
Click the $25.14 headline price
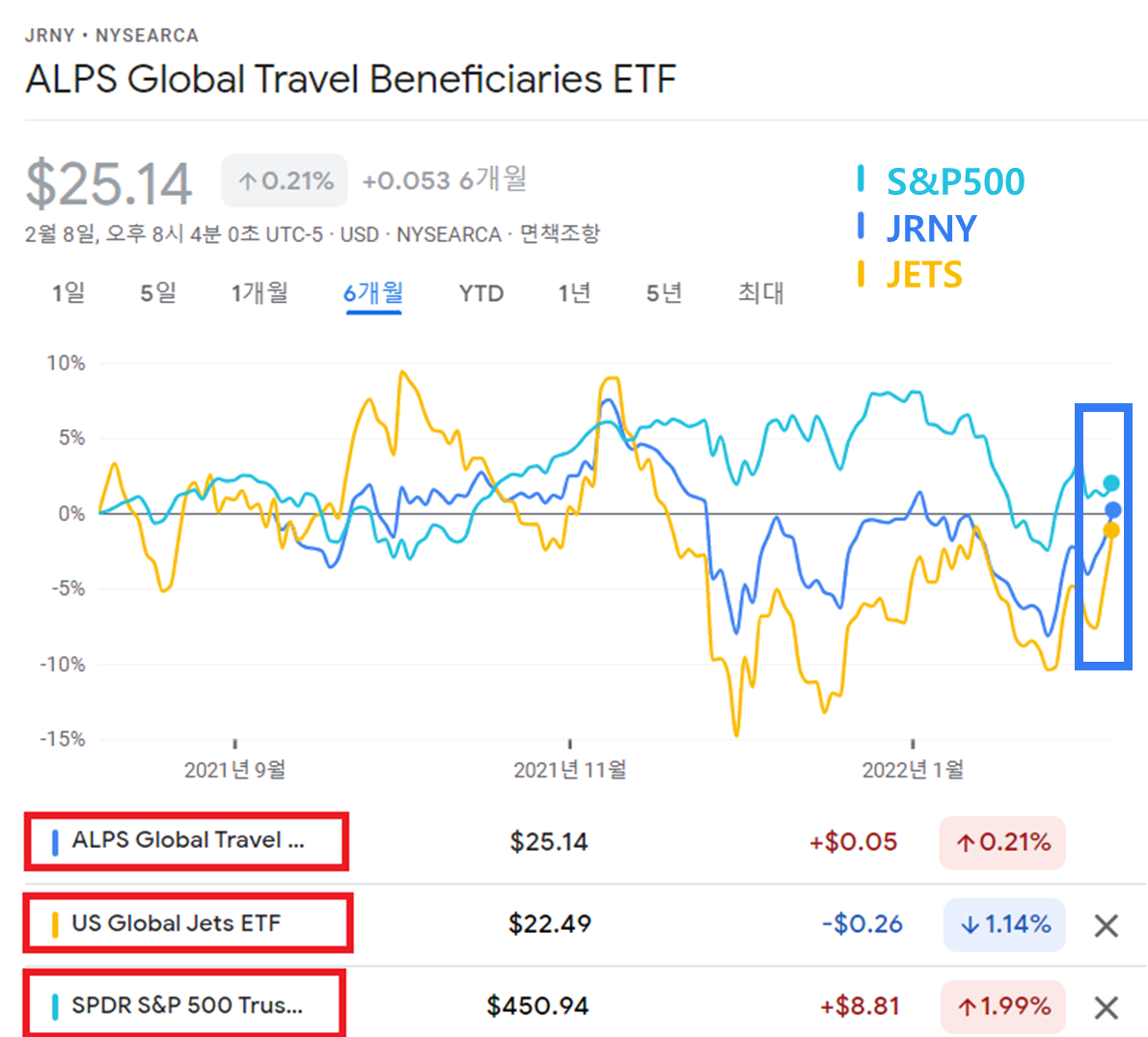108,183
